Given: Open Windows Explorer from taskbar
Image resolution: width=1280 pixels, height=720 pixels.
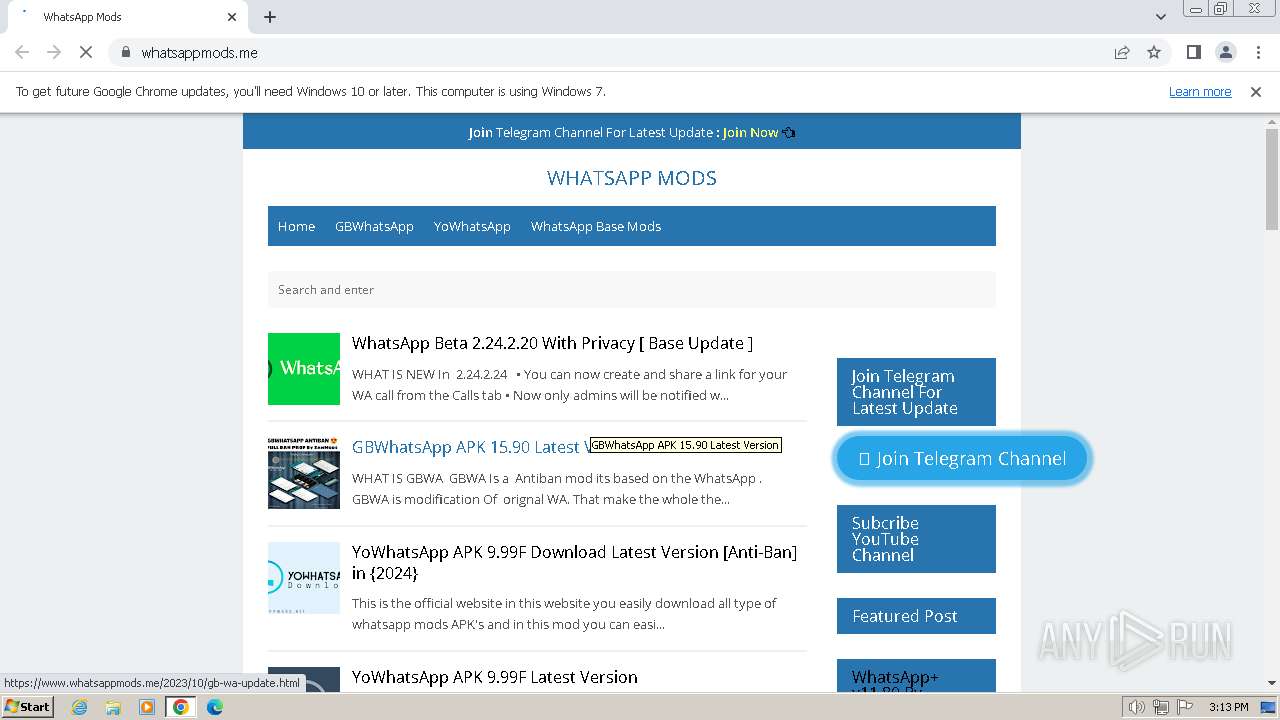Looking at the screenshot, I should [113, 707].
